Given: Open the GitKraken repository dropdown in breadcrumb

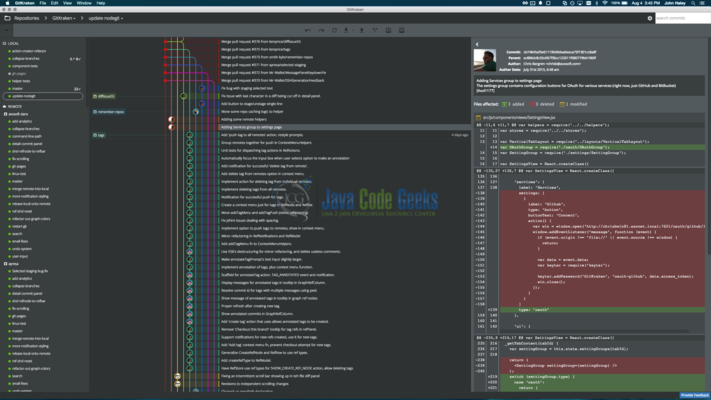Looking at the screenshot, I should tap(63, 18).
